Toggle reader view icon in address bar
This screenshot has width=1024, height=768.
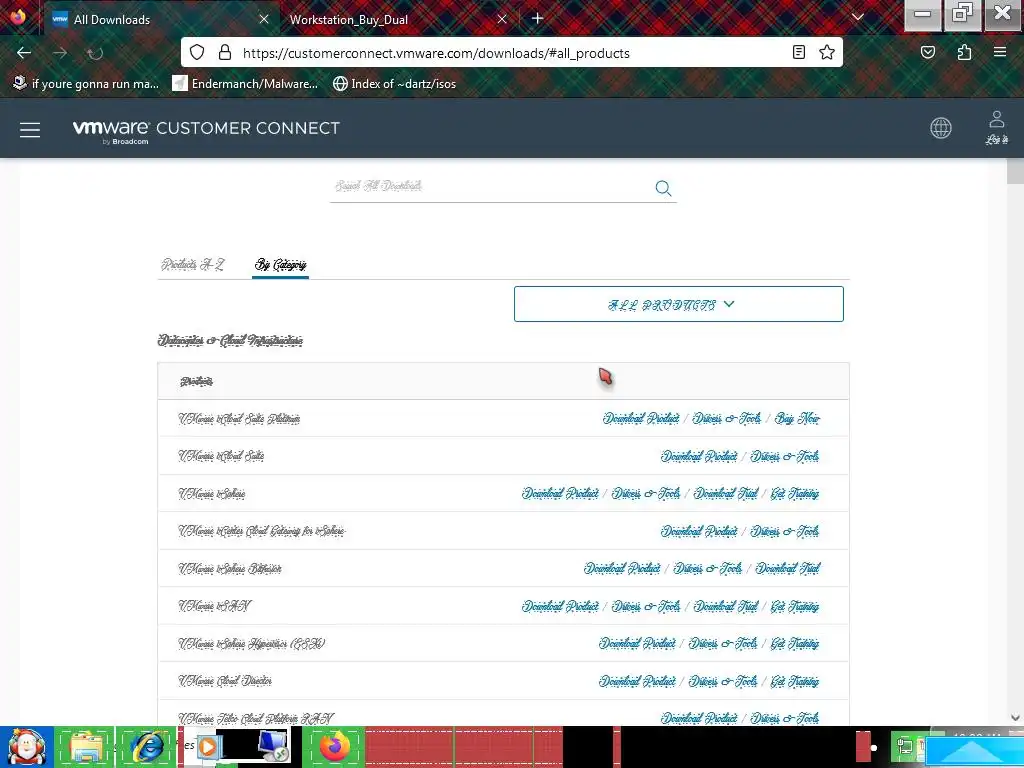tap(798, 52)
